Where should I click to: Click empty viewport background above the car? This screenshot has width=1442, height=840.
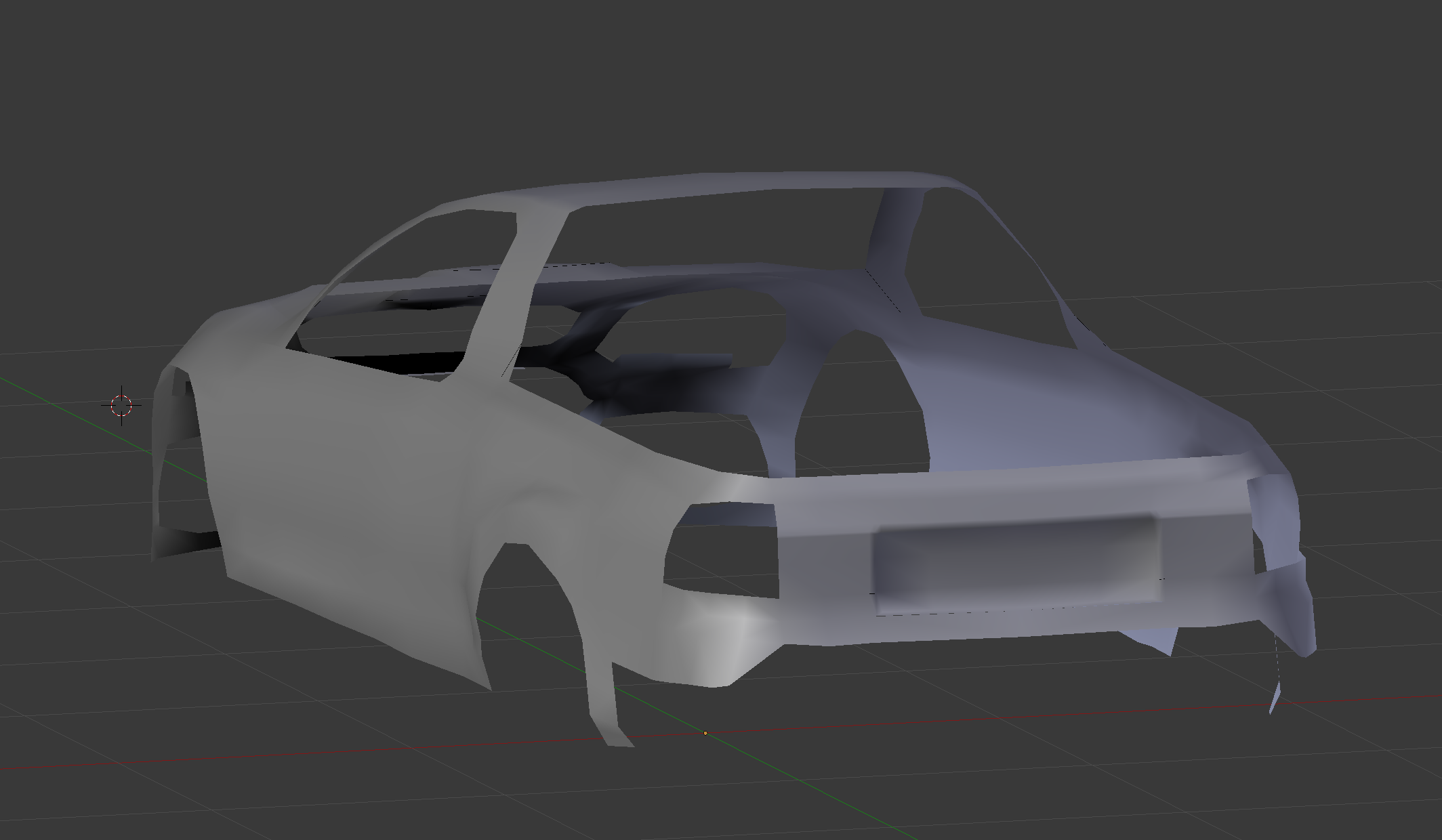678,81
